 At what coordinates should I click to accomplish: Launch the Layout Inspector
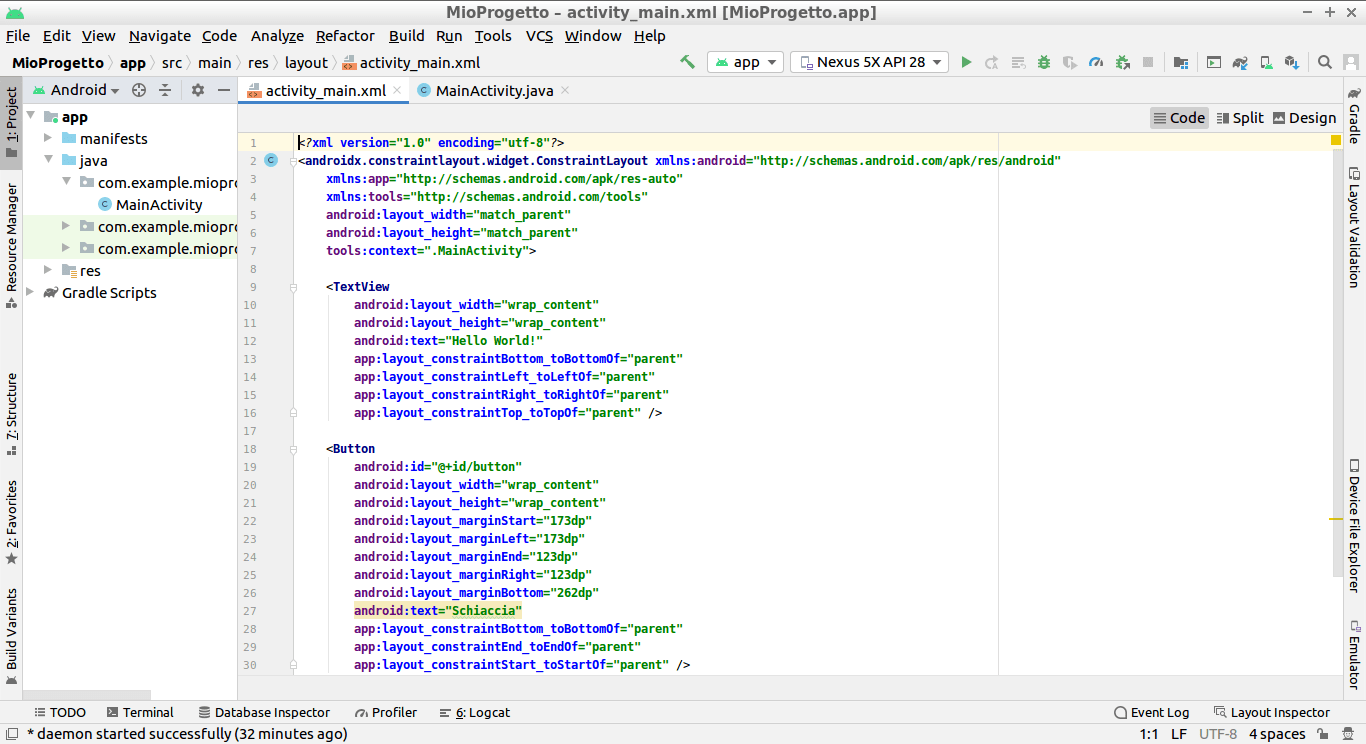(1280, 712)
